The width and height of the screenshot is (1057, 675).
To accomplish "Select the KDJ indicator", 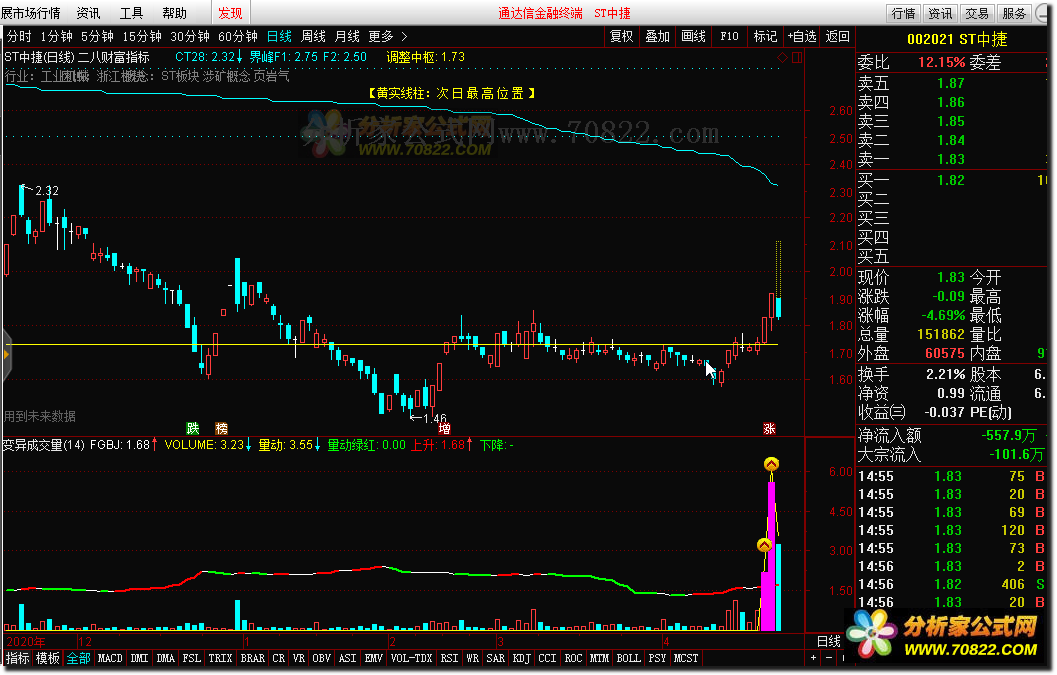I will coord(522,658).
